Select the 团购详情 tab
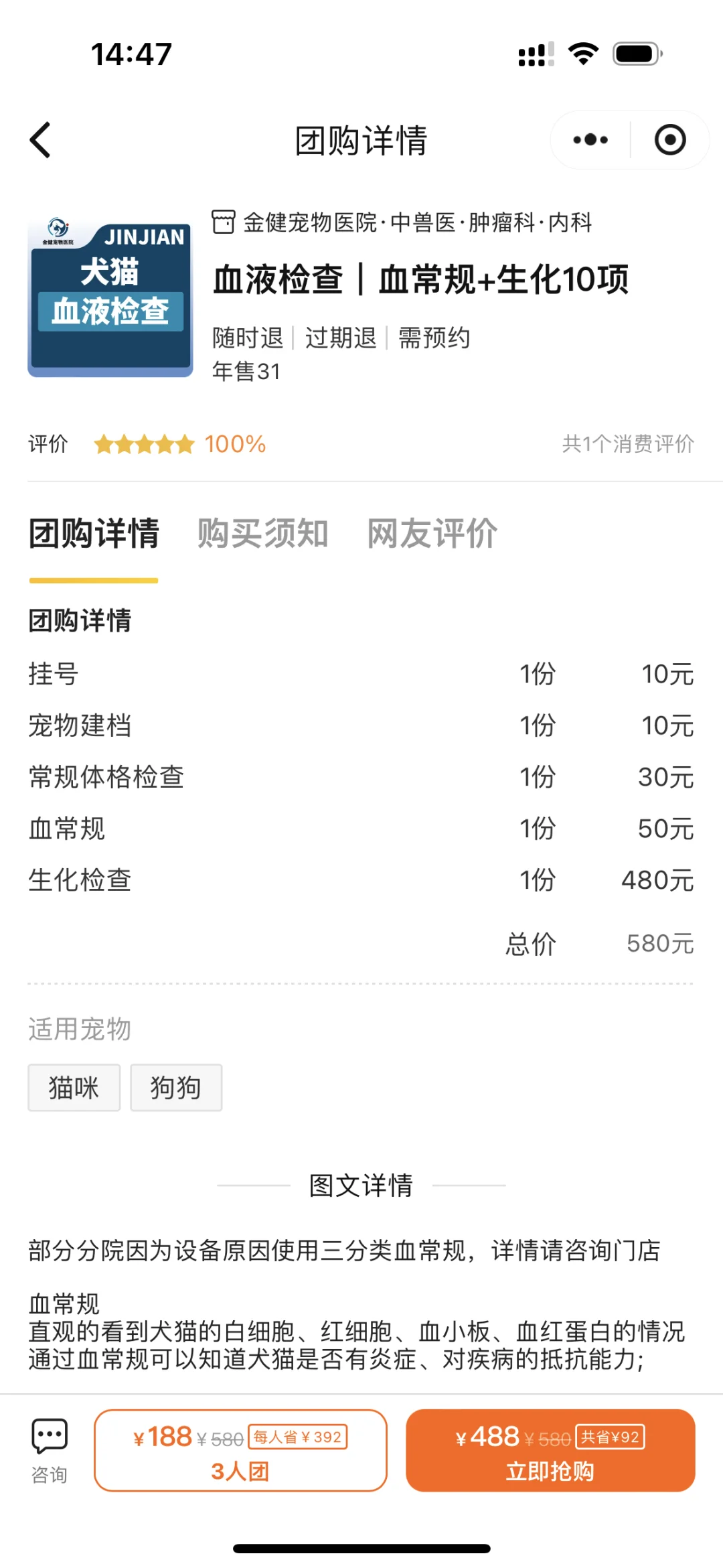723x1568 pixels. (94, 534)
